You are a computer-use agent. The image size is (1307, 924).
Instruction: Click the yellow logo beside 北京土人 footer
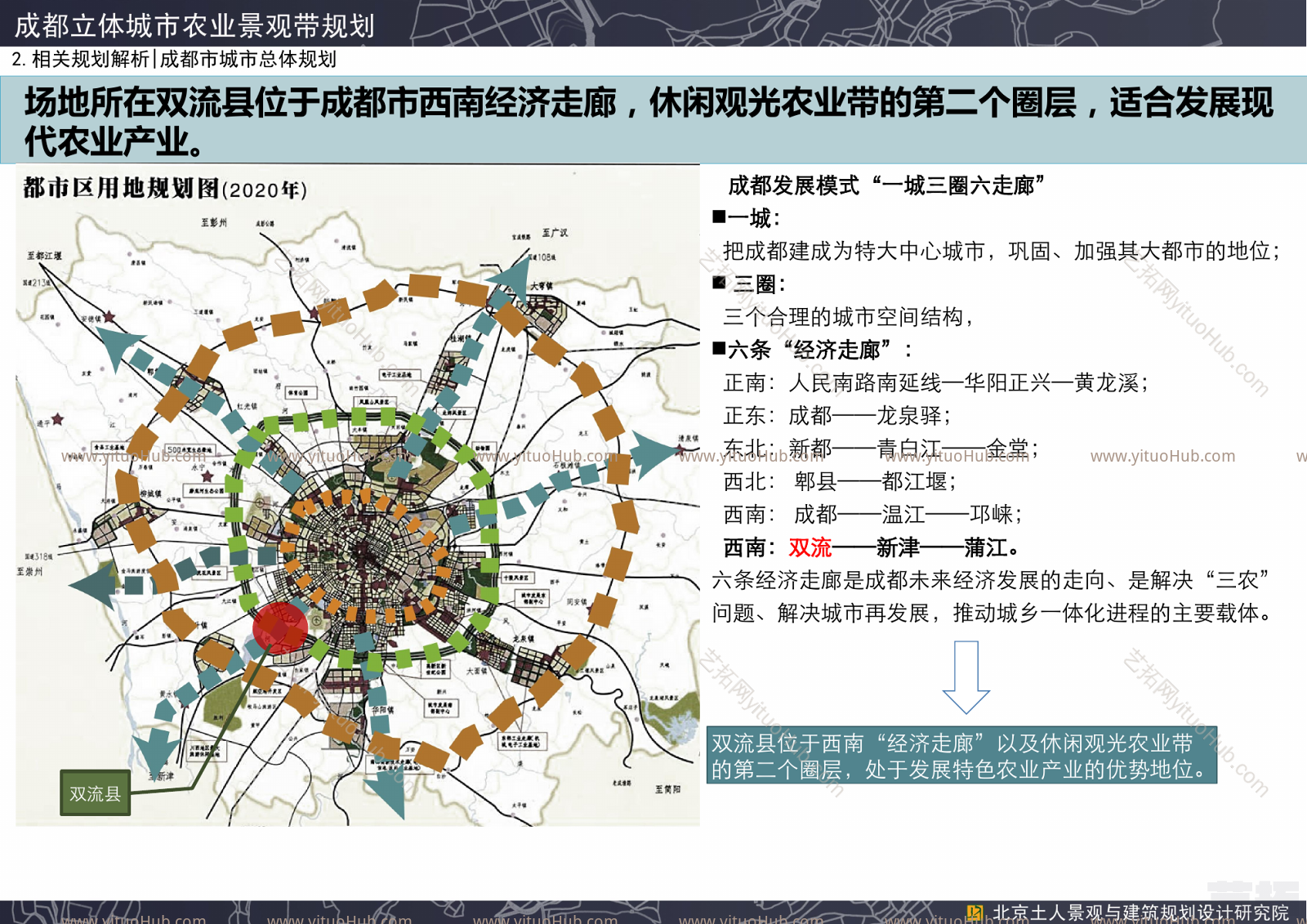tap(975, 913)
